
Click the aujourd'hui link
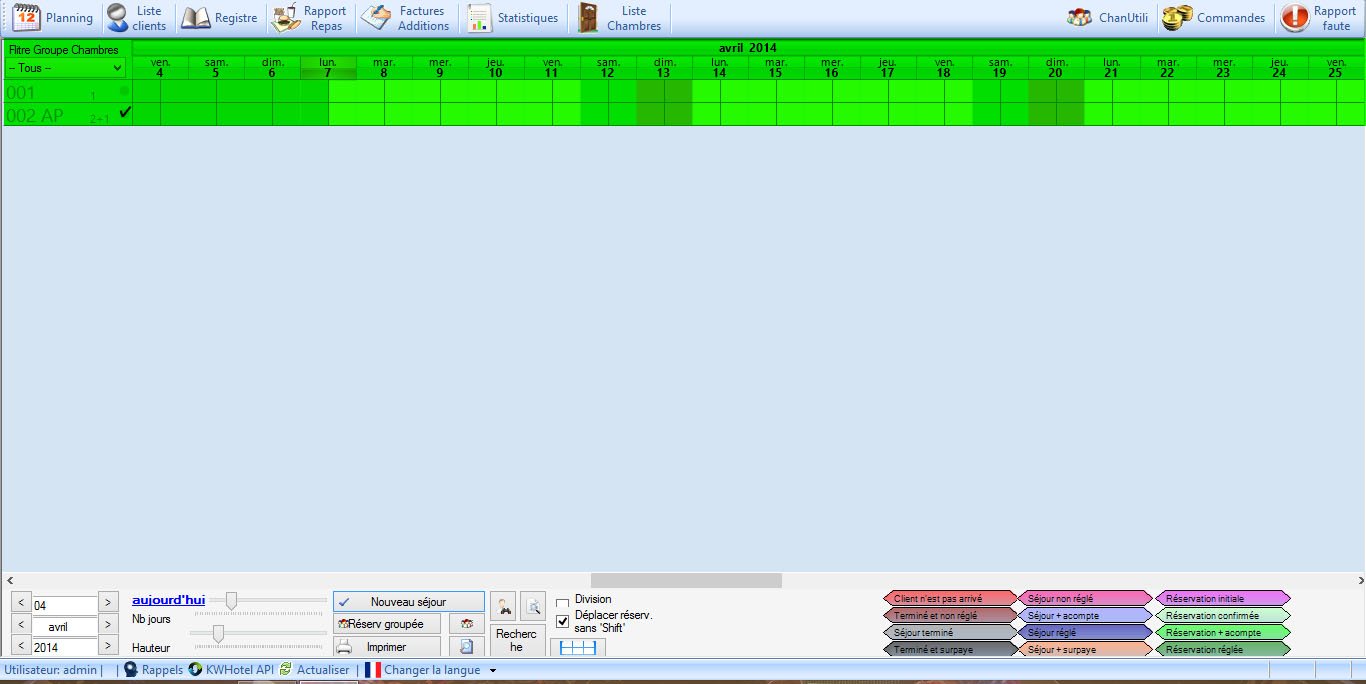(x=168, y=600)
